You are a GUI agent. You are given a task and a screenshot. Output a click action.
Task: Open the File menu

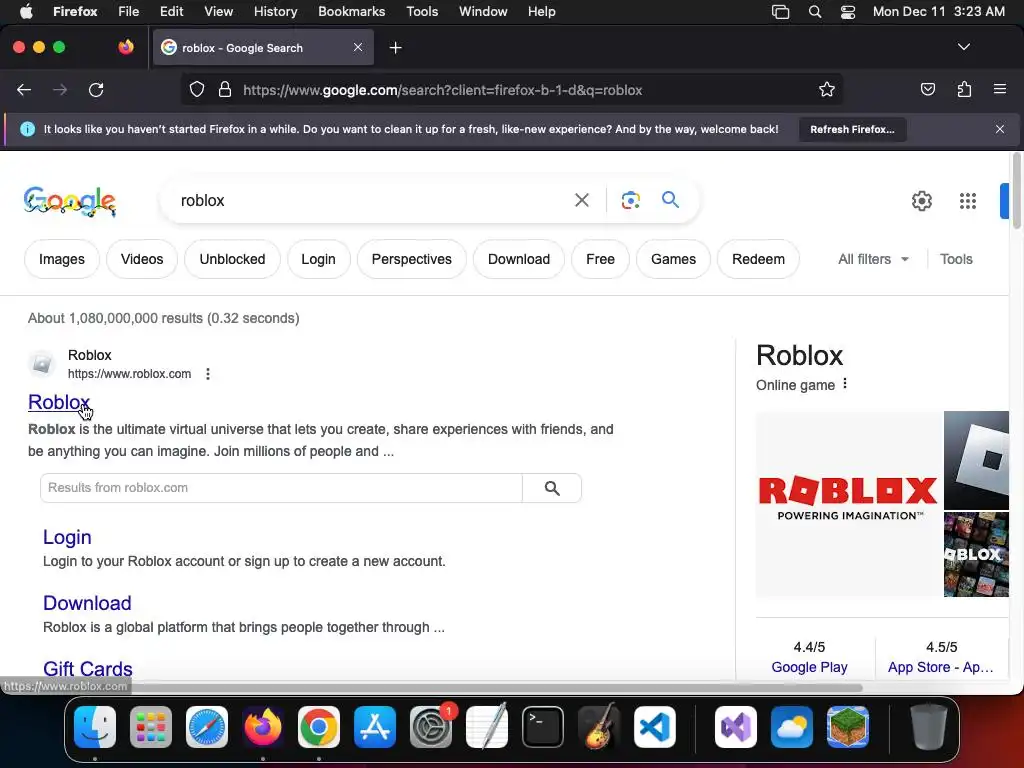pyautogui.click(x=128, y=12)
